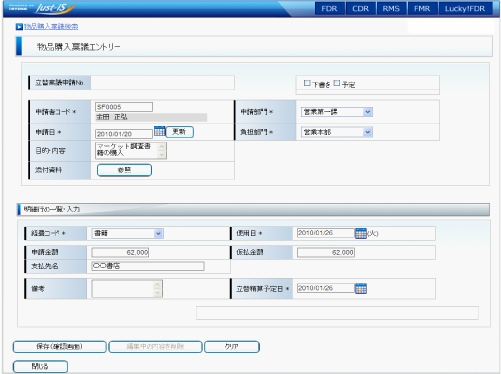Click the 使用日 date field
This screenshot has height=374, width=501.
tap(325, 233)
